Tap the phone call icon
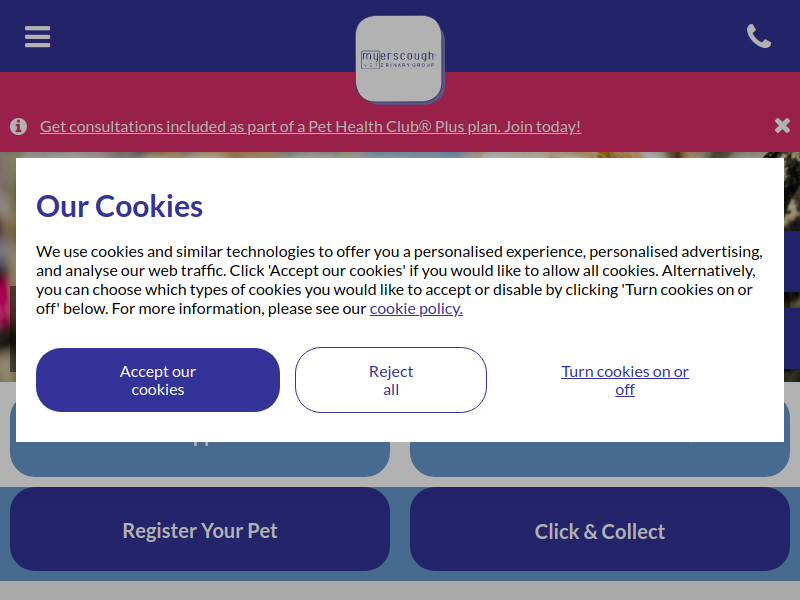The width and height of the screenshot is (800, 600). point(759,36)
